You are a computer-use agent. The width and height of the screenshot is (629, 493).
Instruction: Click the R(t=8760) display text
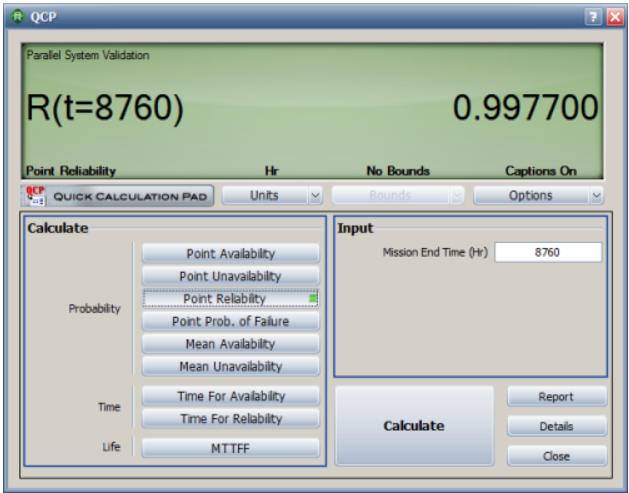coord(105,108)
